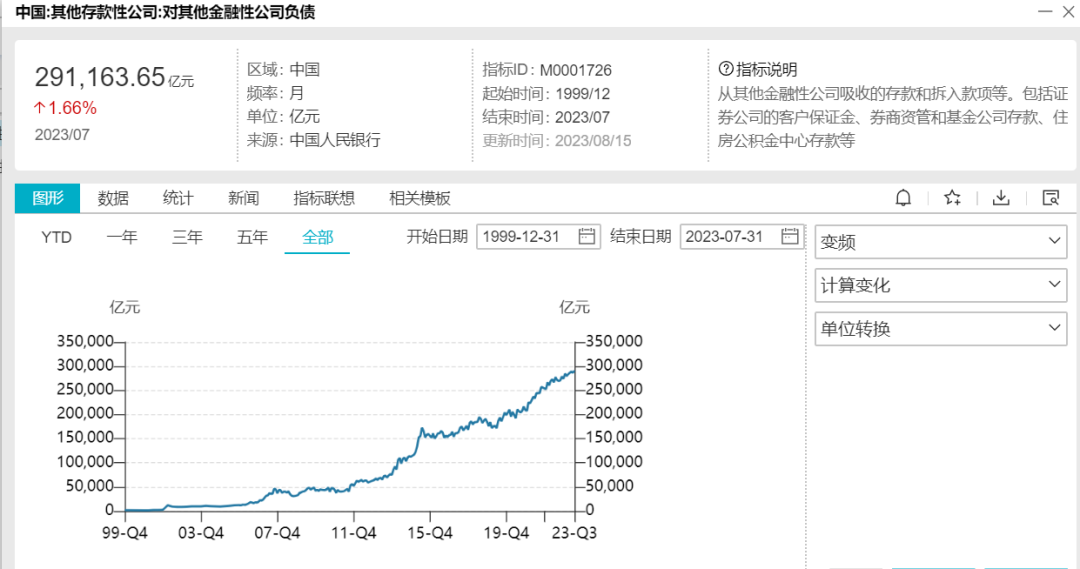Select the 全部 time range

click(x=318, y=238)
